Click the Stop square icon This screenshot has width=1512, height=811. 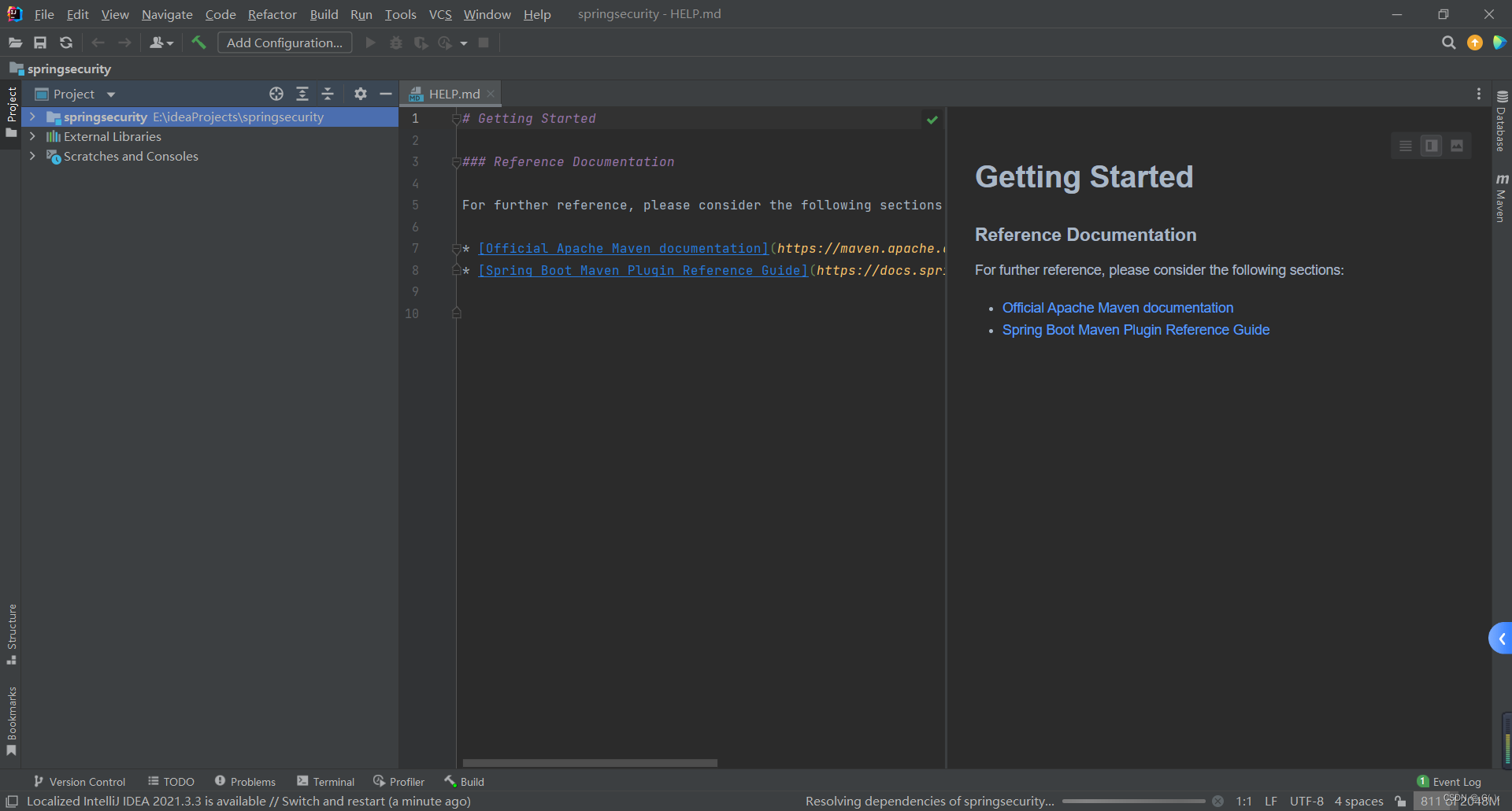pyautogui.click(x=484, y=43)
